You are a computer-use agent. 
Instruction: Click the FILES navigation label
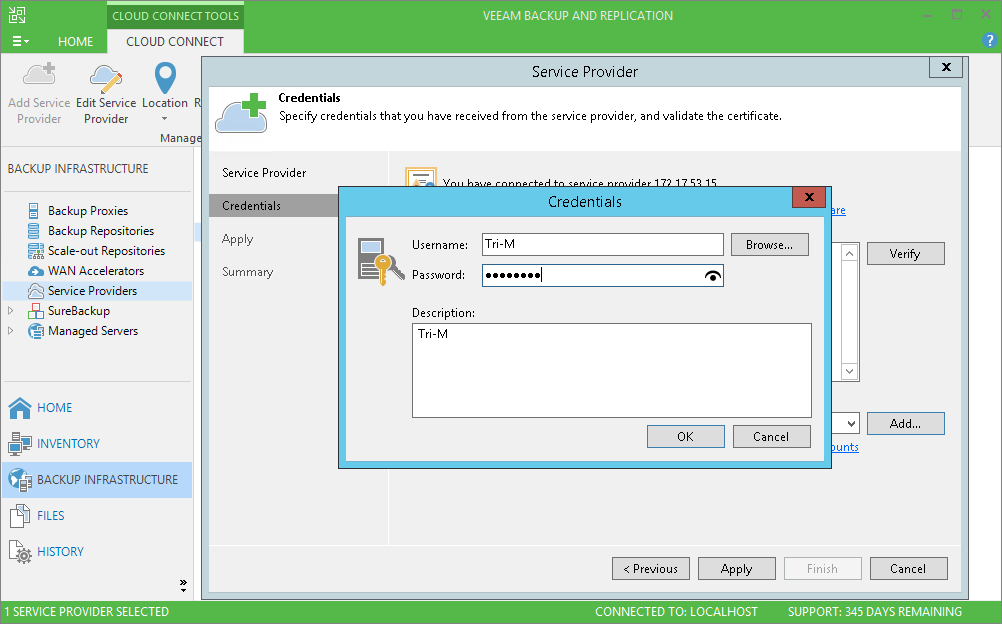point(51,515)
